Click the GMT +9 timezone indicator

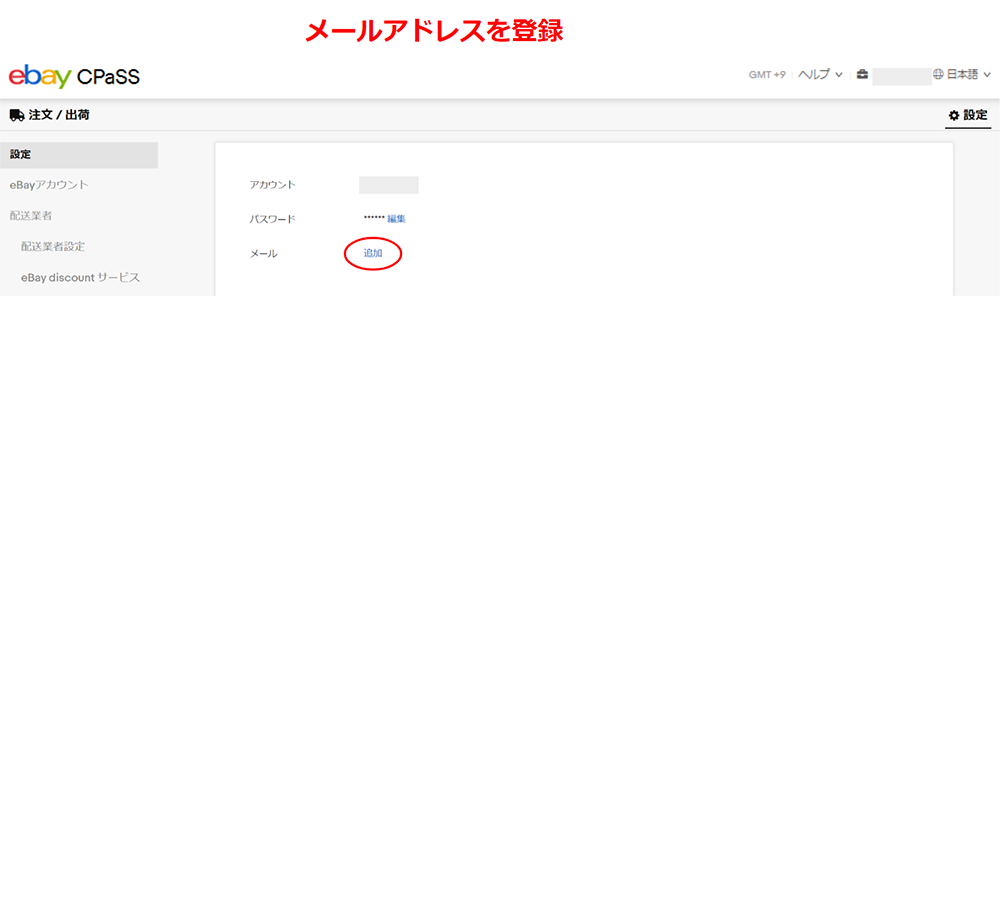pyautogui.click(x=767, y=75)
